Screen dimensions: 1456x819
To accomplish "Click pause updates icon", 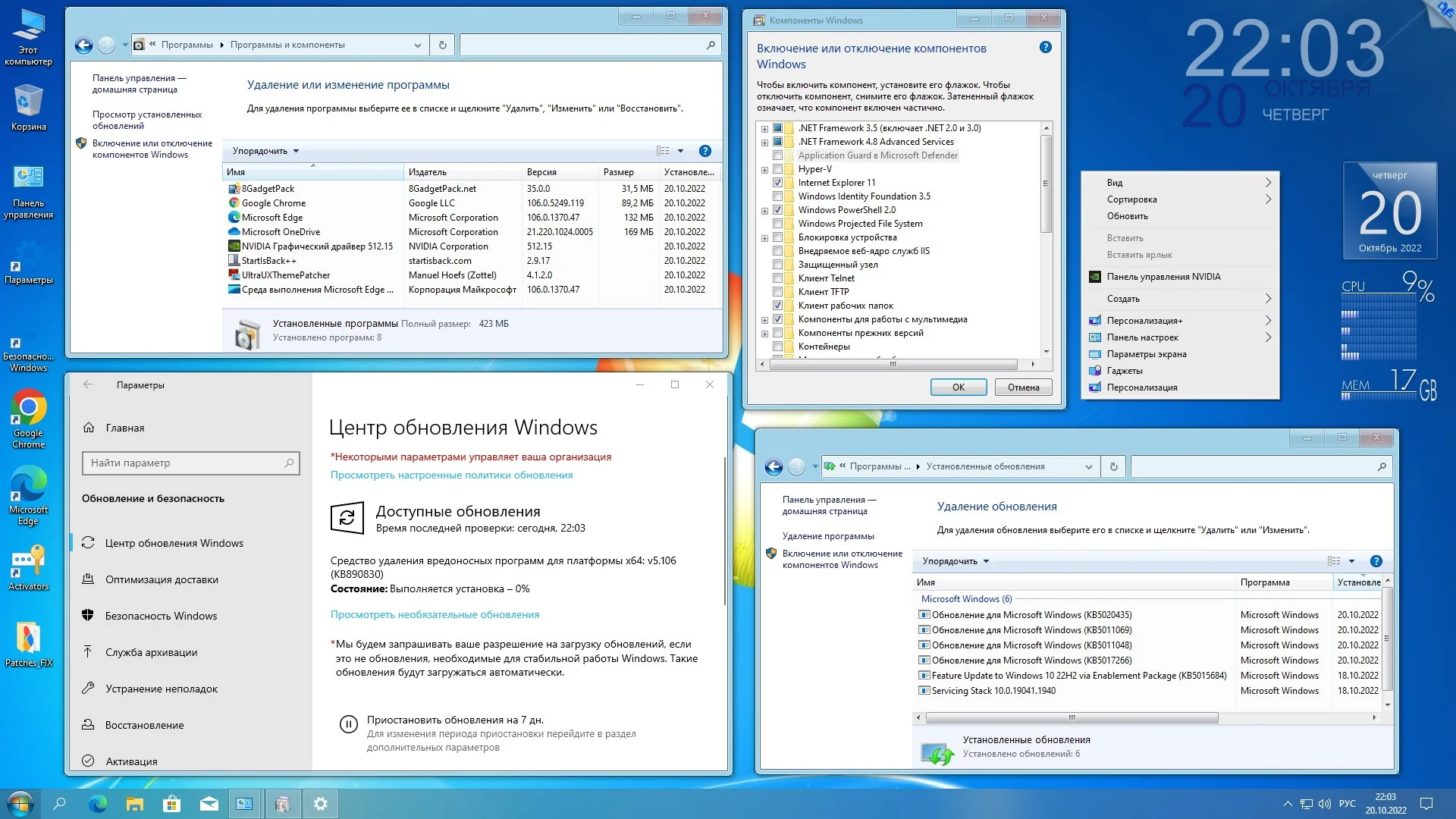I will point(348,724).
